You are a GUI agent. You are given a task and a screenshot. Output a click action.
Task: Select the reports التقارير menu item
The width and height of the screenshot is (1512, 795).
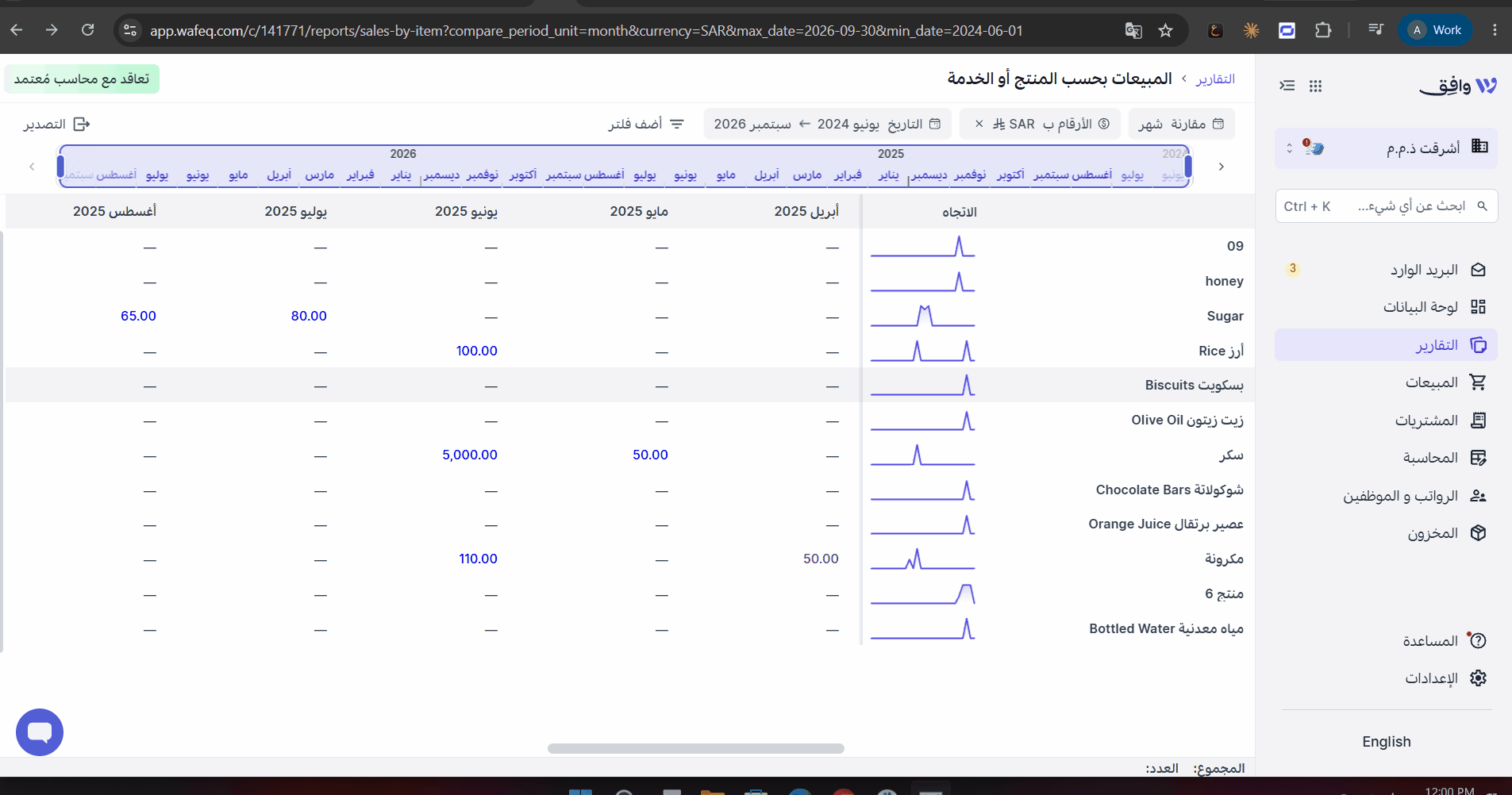point(1387,345)
